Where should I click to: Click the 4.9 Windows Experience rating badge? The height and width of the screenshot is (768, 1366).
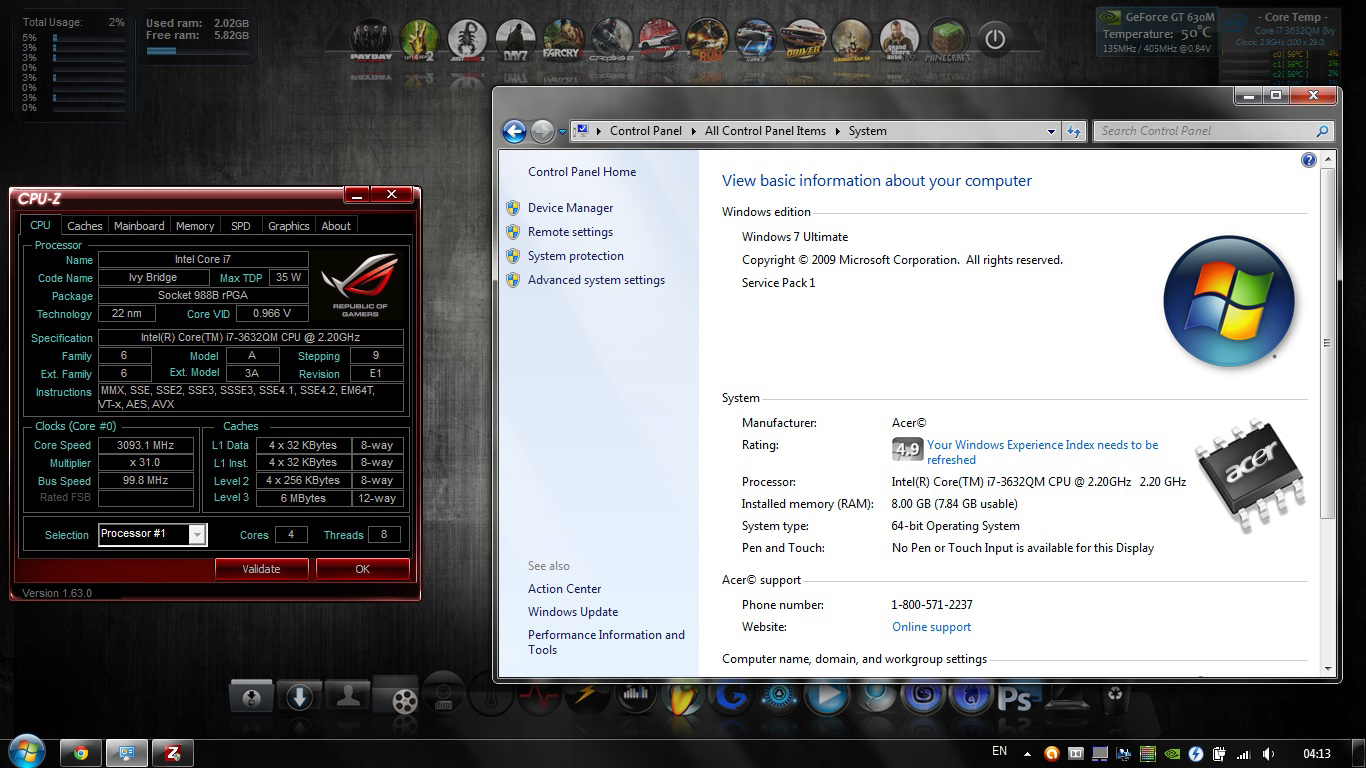click(x=906, y=449)
